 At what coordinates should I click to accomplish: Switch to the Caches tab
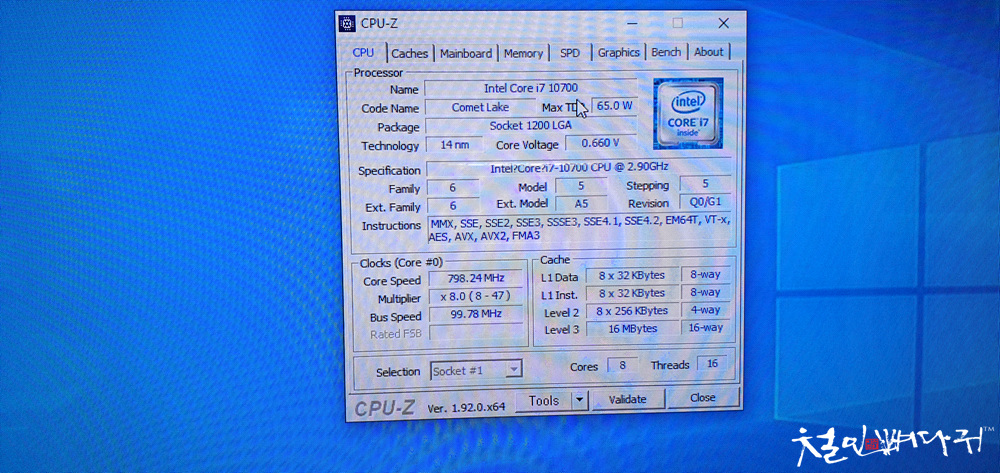[x=409, y=54]
